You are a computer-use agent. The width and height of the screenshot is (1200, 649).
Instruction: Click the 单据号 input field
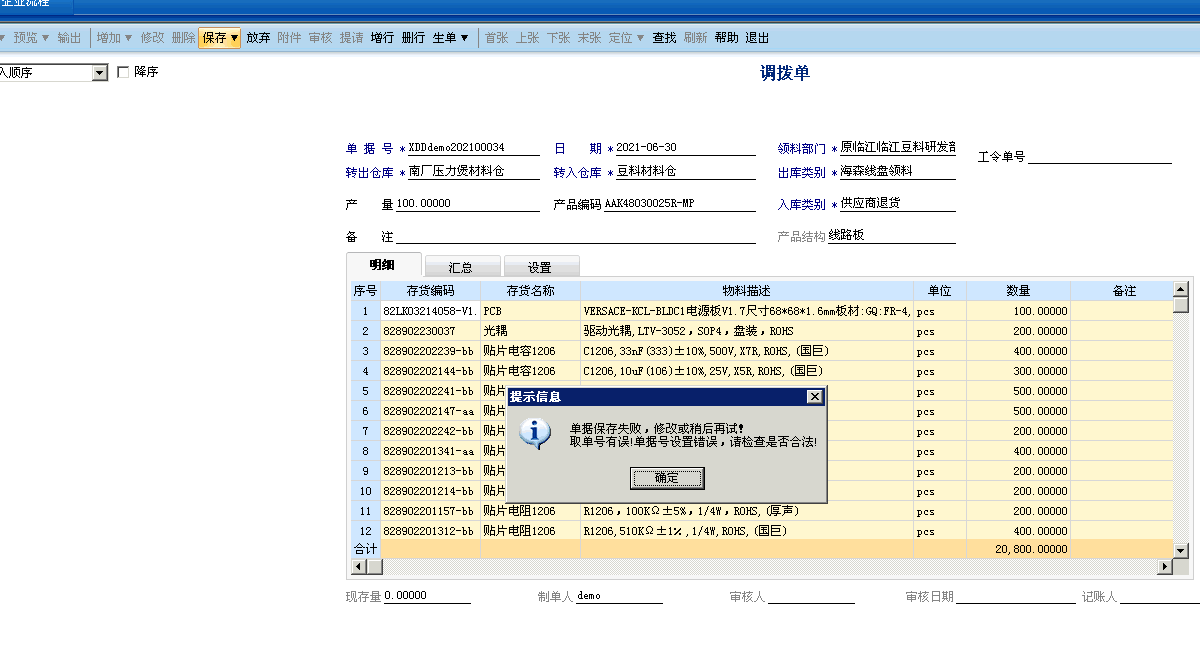click(474, 148)
